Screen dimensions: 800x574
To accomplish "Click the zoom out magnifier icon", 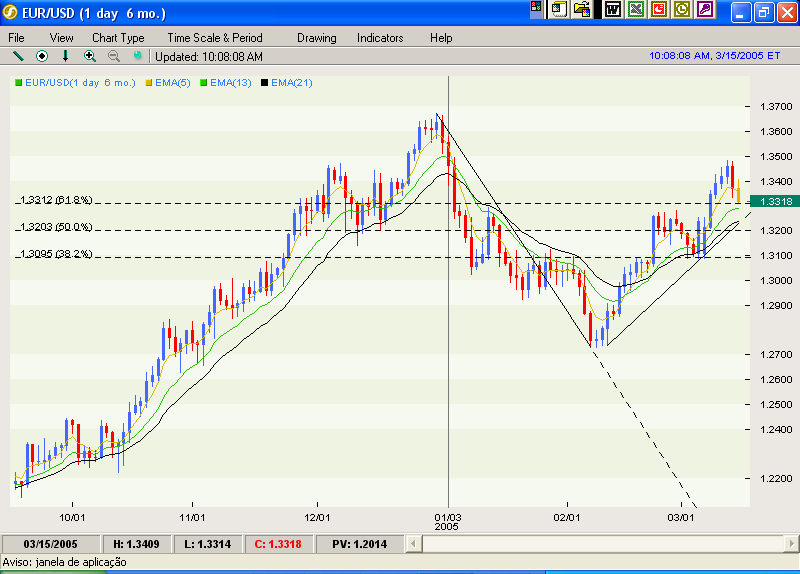I will (114, 56).
